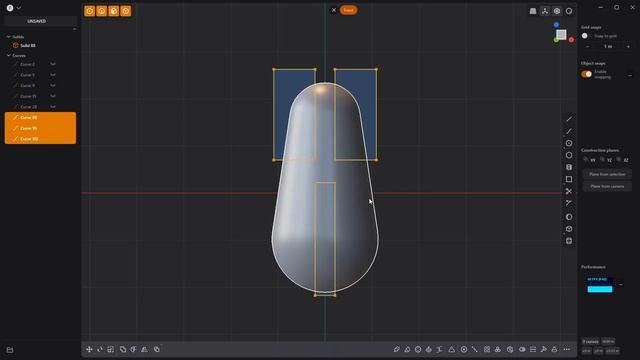The height and width of the screenshot is (360, 640).
Task: Select the Rectangle tool in right toolbar
Action: coord(569,179)
